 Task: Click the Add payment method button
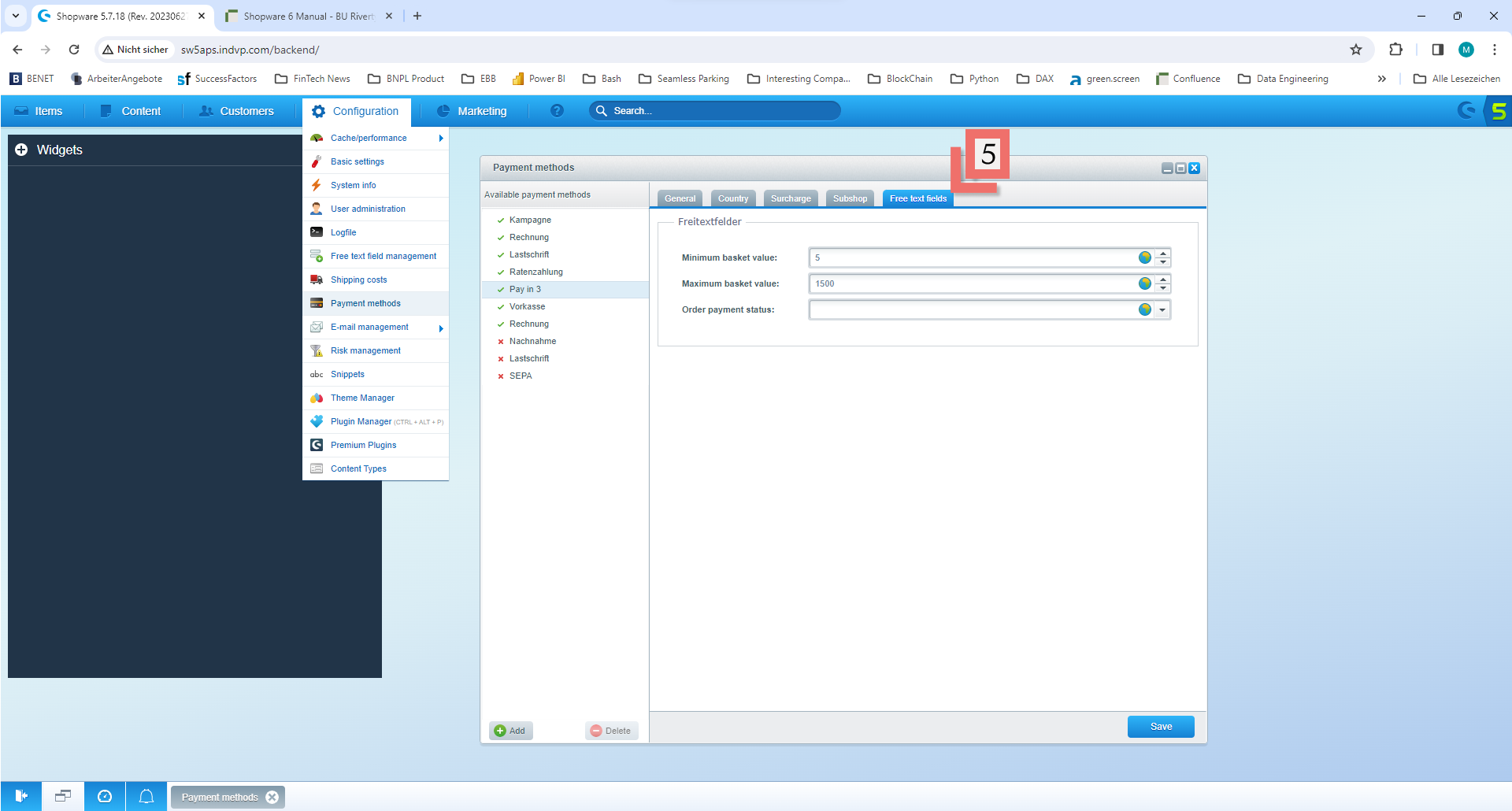[x=510, y=731]
